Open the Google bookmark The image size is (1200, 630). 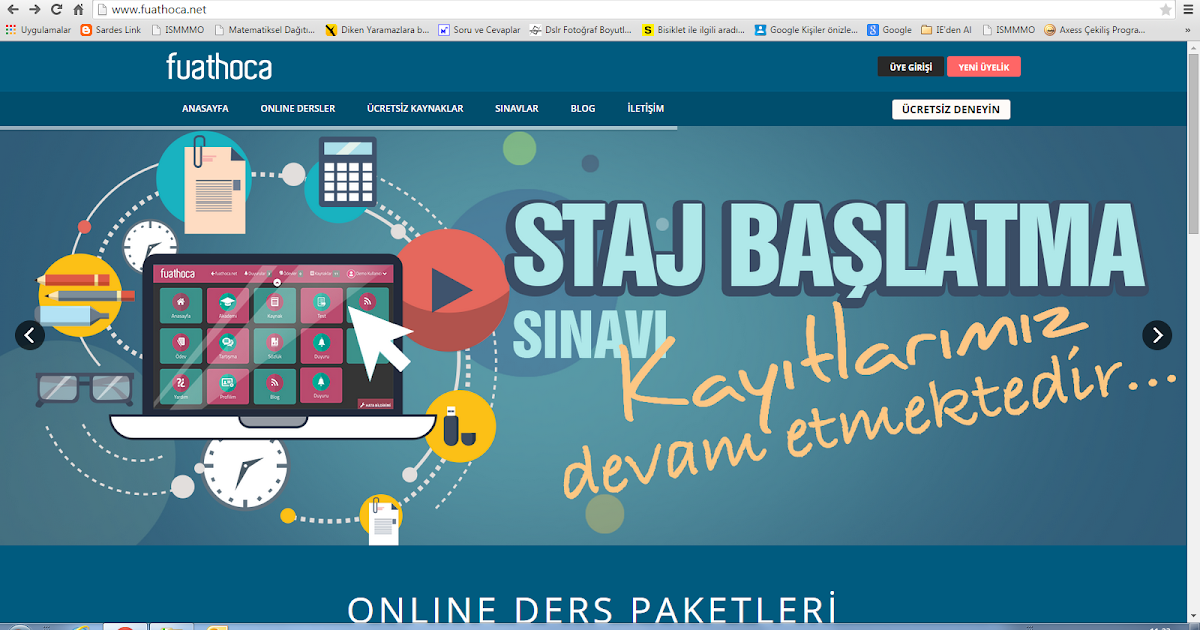(x=890, y=30)
